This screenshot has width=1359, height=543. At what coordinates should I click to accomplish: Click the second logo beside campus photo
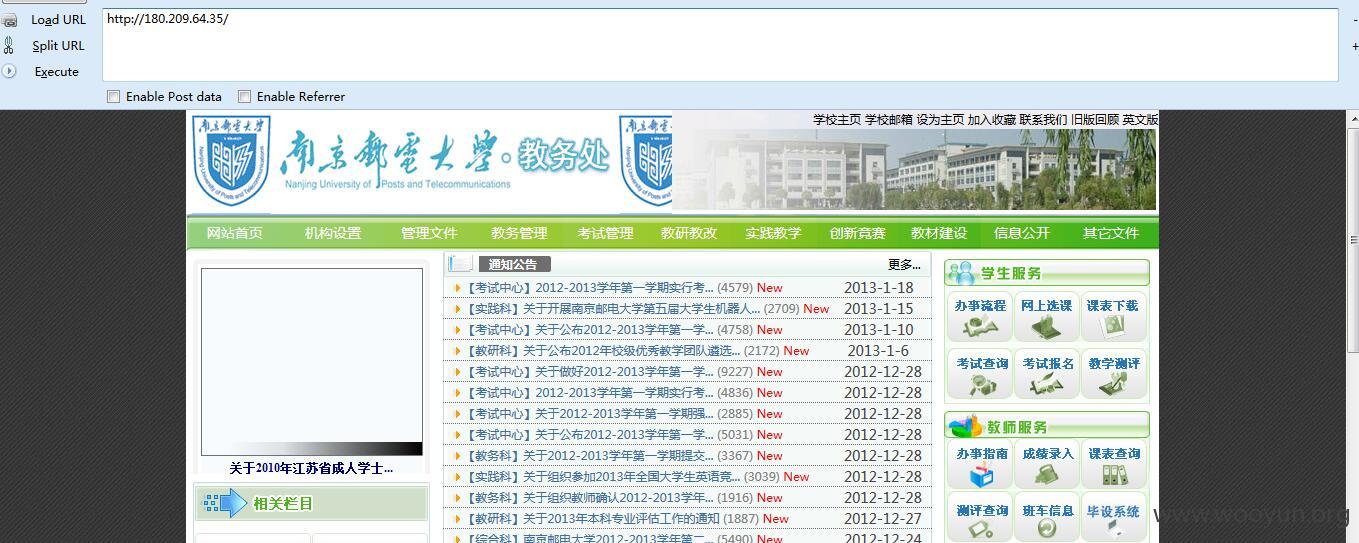[x=645, y=163]
